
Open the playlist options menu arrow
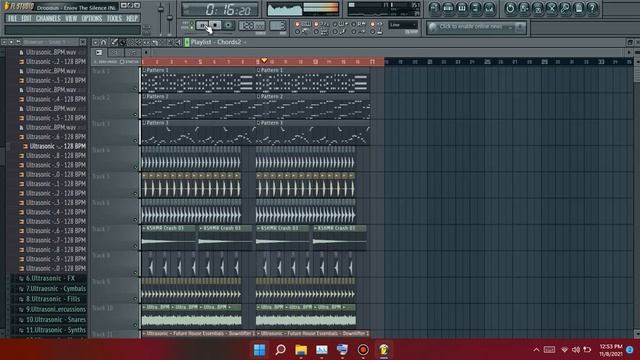tap(95, 42)
